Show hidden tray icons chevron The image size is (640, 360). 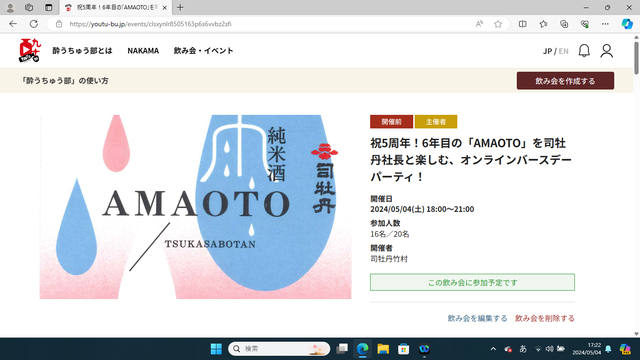493,349
